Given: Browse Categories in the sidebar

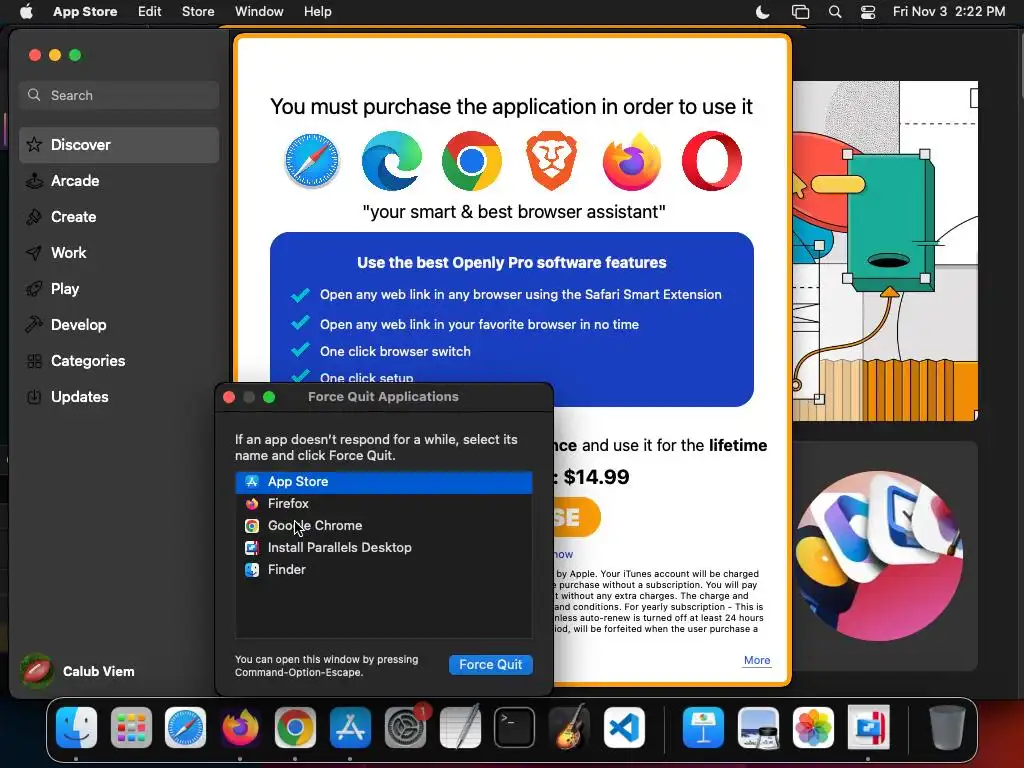Looking at the screenshot, I should click(119, 360).
